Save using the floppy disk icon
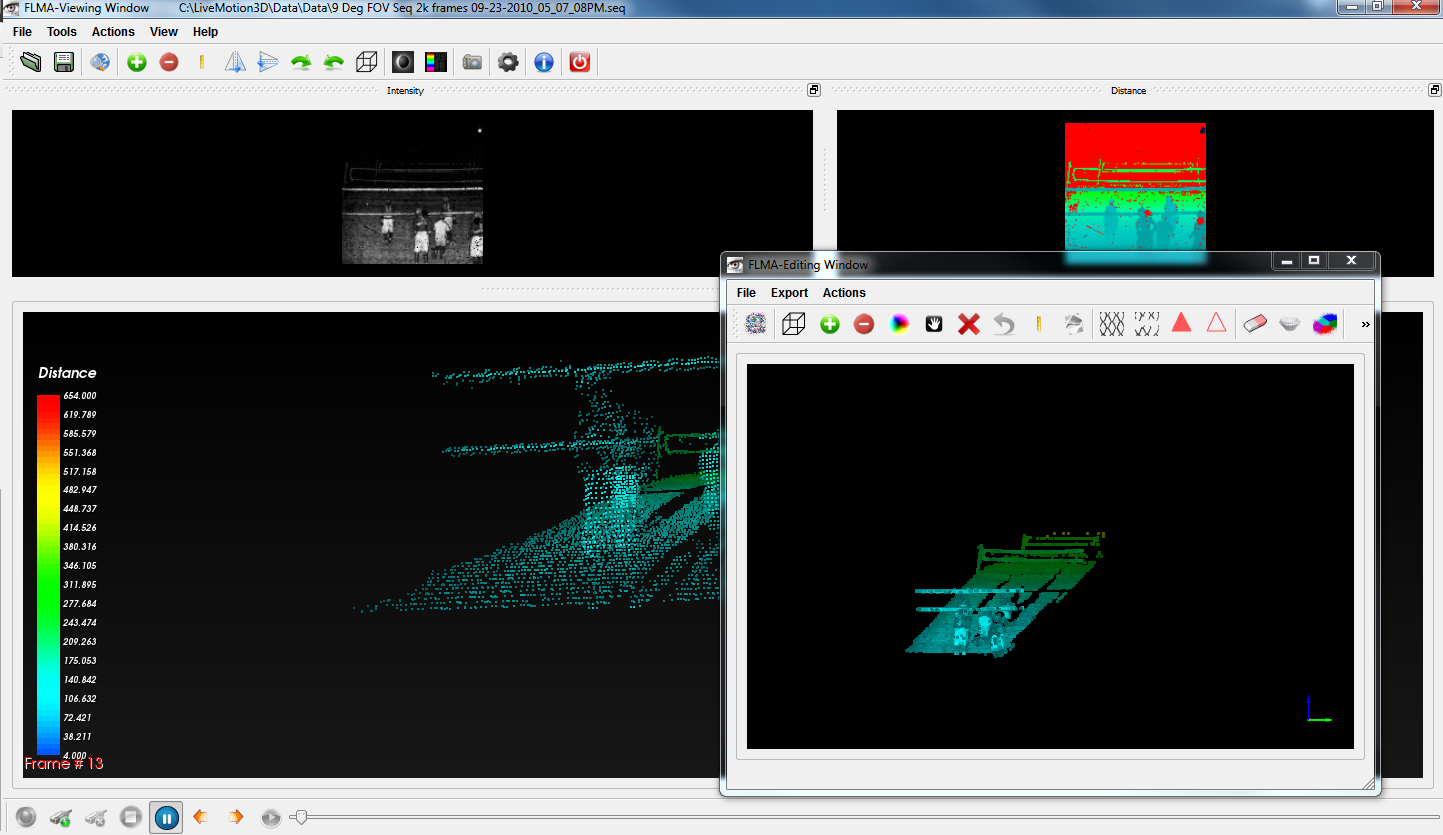 point(64,62)
